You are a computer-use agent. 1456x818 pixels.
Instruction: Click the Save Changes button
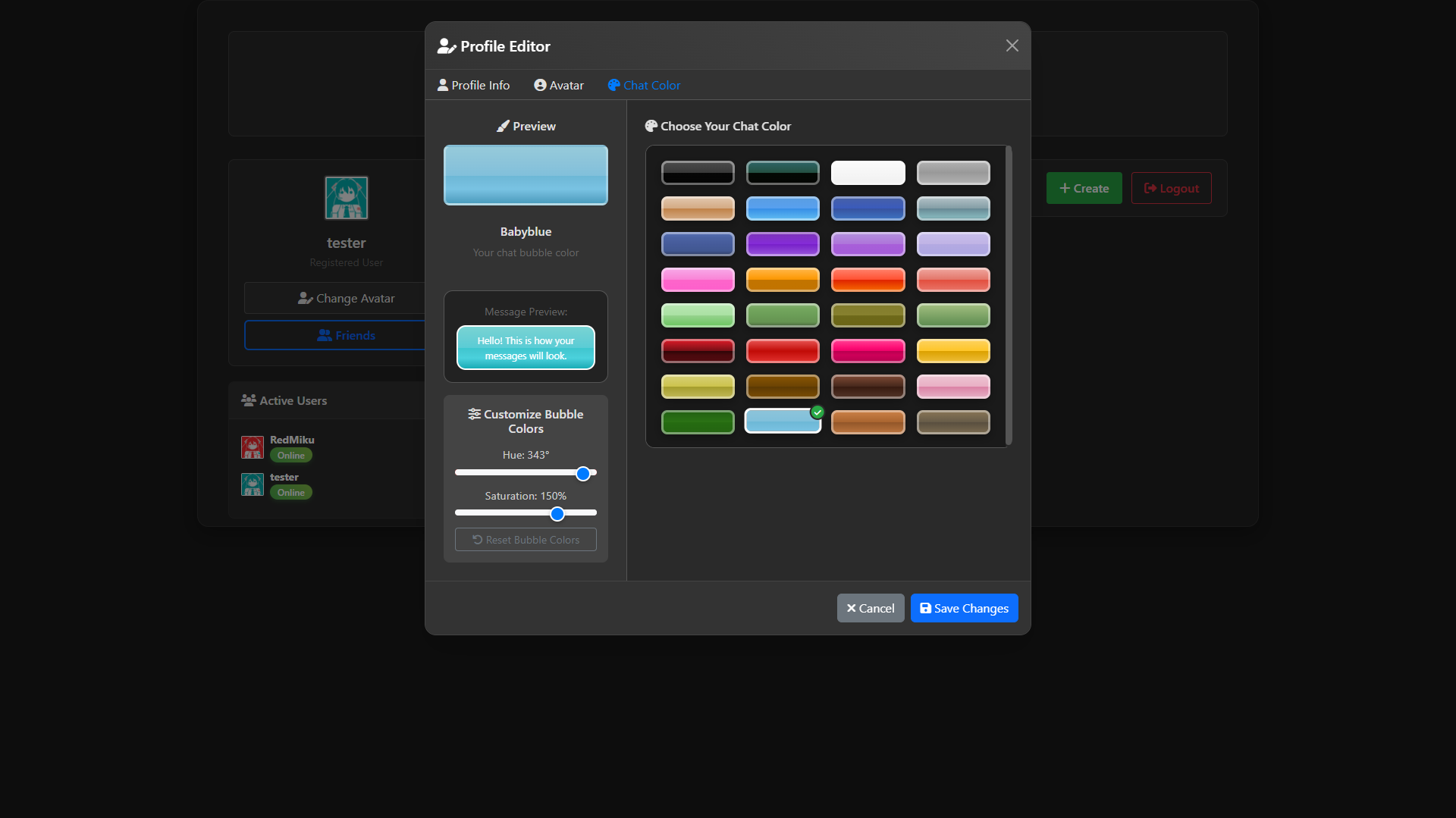pos(964,608)
